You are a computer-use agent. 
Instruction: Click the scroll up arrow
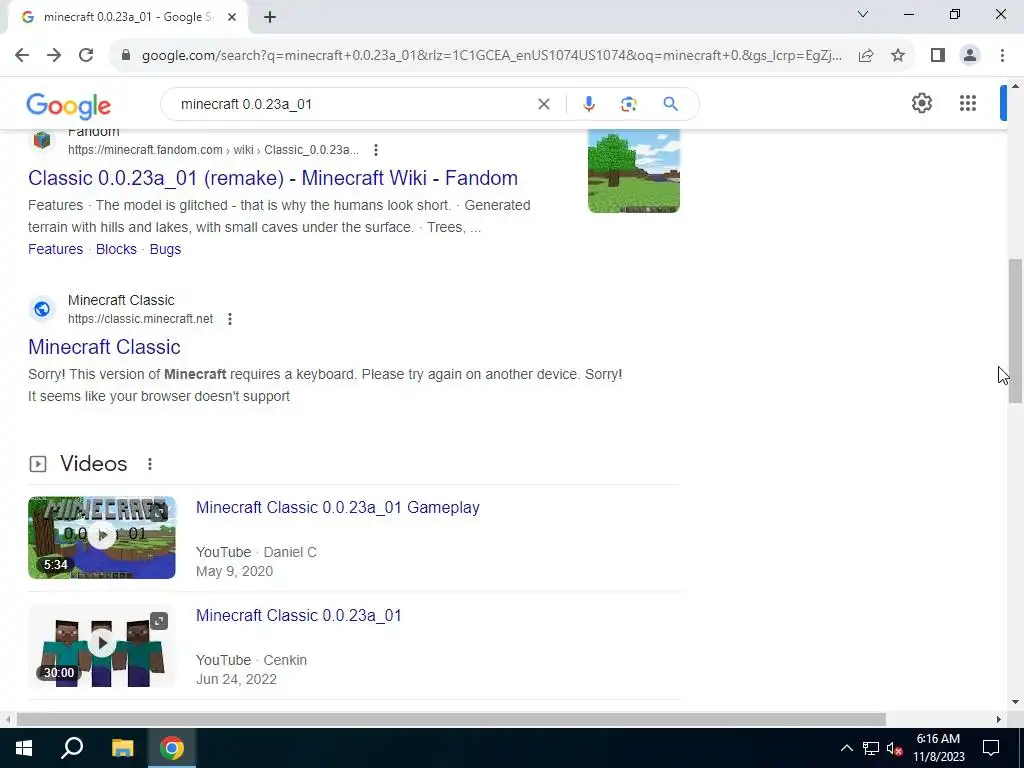click(x=1015, y=86)
